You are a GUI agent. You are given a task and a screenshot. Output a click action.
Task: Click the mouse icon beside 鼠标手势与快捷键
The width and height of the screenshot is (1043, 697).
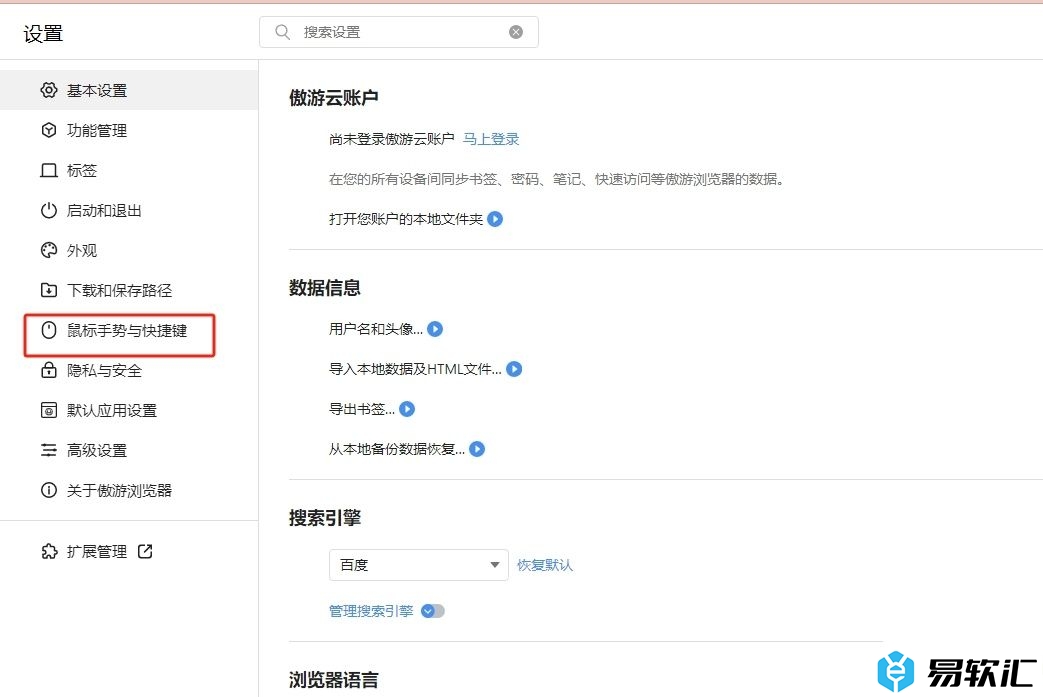pos(49,330)
